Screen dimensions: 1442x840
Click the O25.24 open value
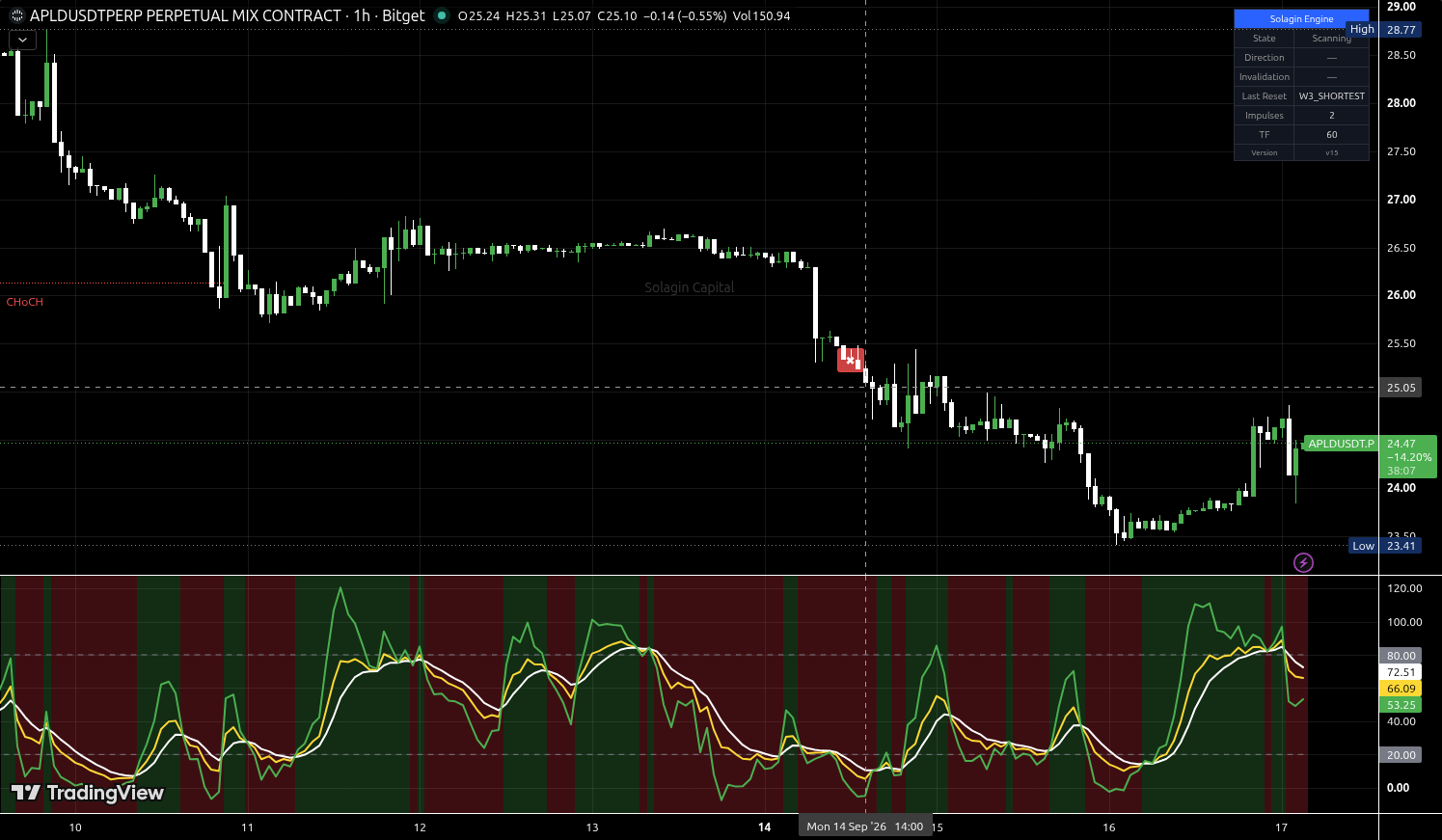point(478,15)
